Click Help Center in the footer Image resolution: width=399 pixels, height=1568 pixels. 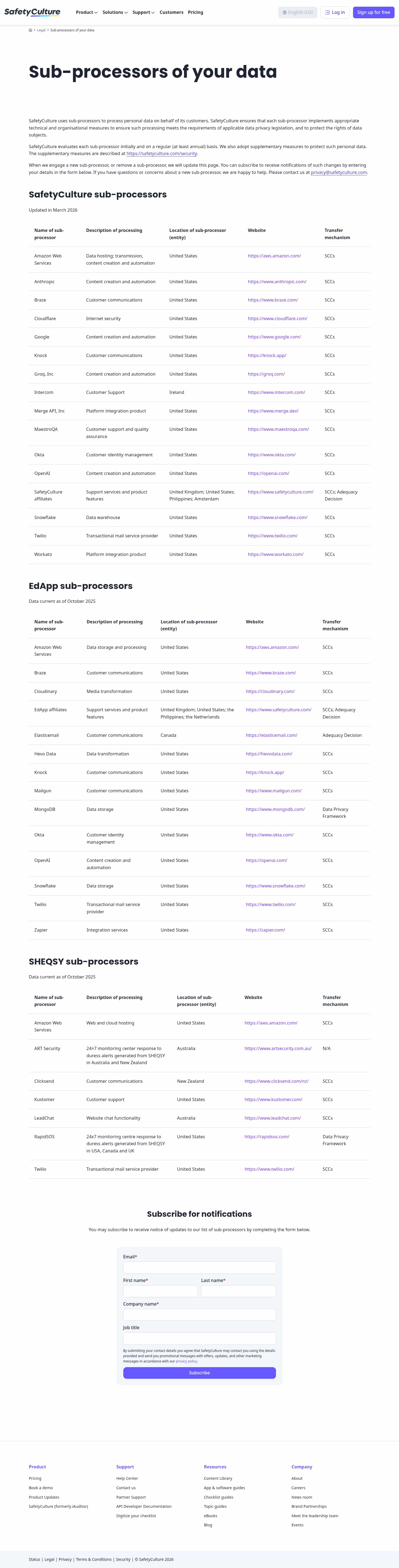[x=127, y=1478]
